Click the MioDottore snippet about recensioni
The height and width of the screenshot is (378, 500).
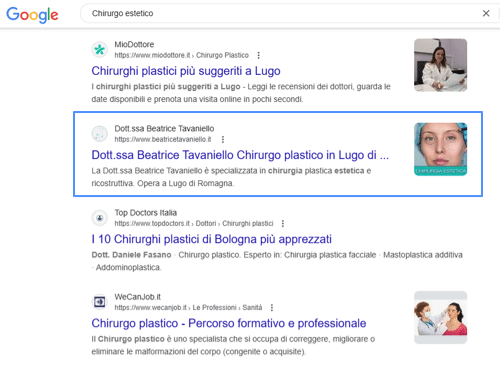coord(241,93)
